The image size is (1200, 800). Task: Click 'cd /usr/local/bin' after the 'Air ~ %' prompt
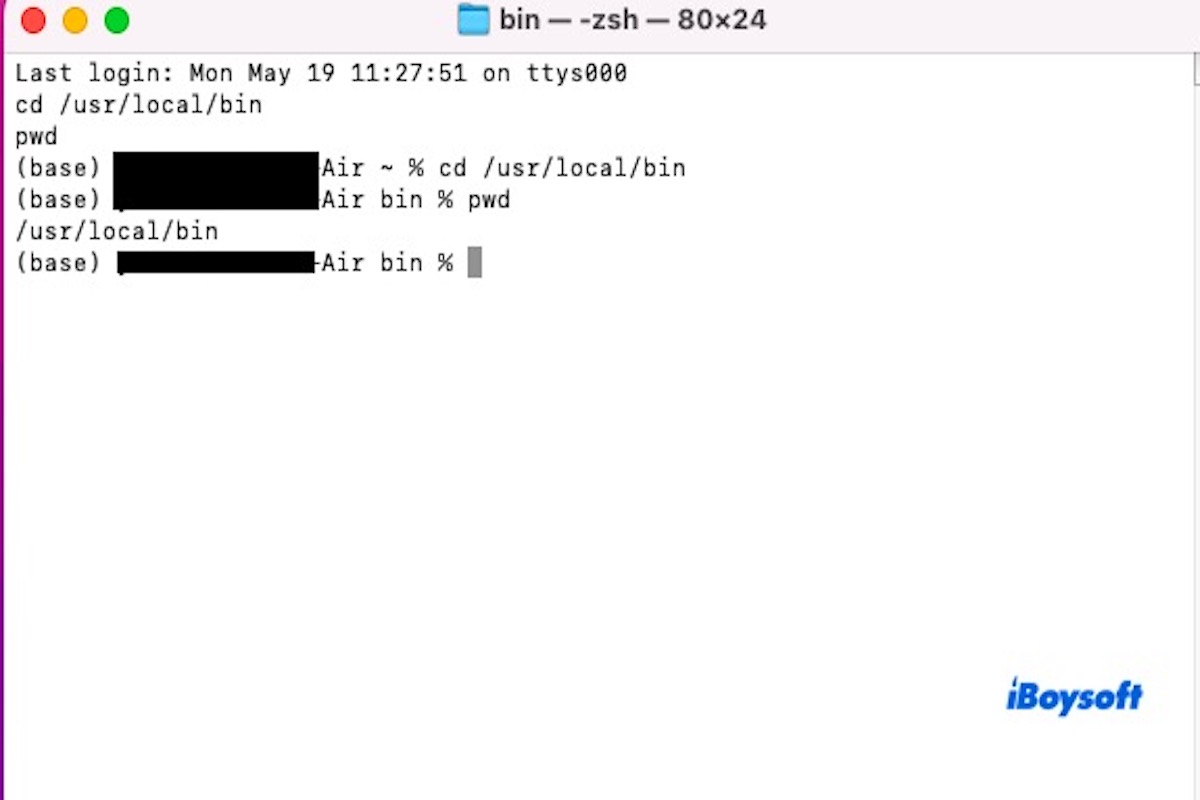[x=562, y=168]
